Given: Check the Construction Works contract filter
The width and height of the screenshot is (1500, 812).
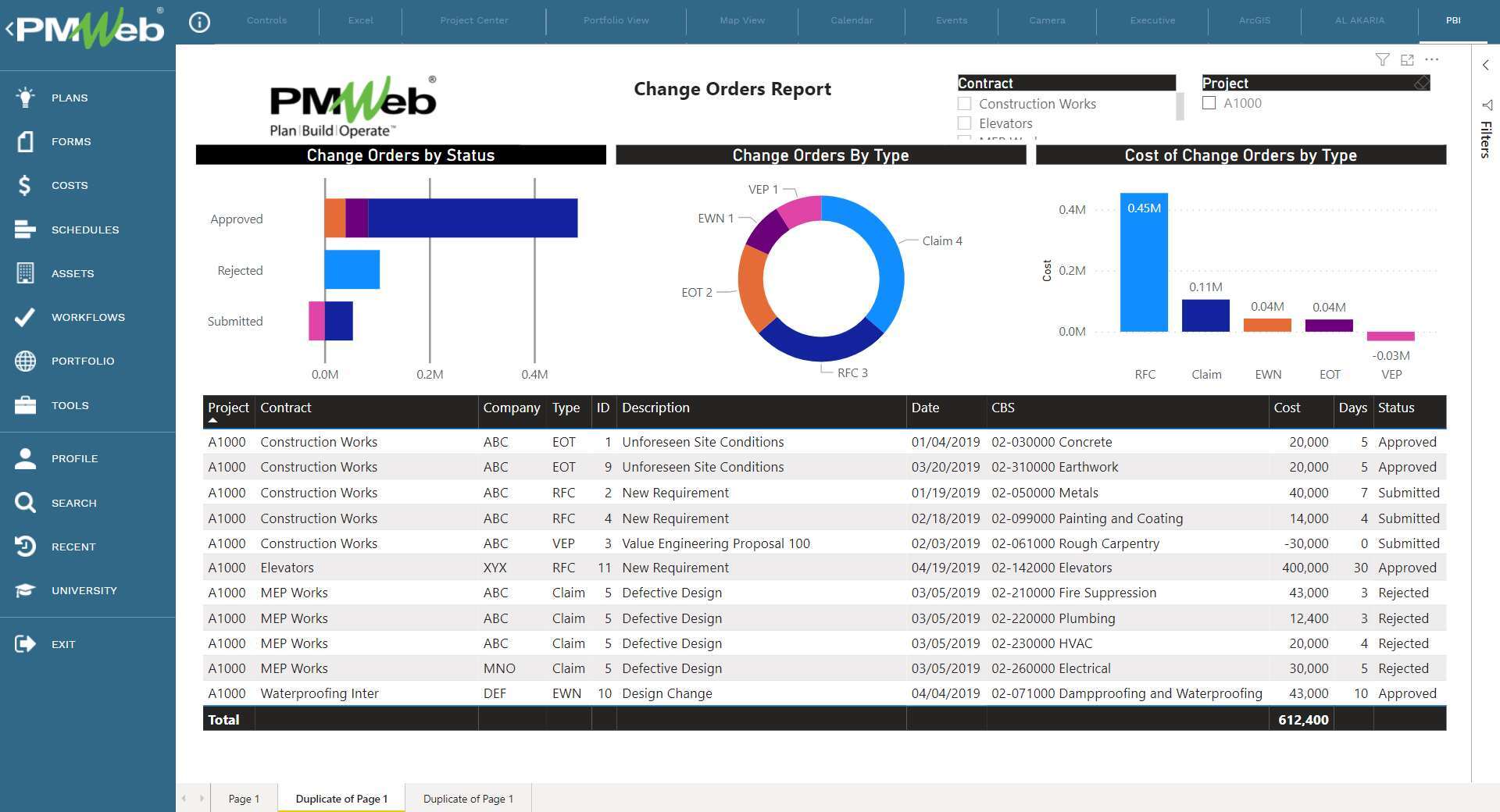Looking at the screenshot, I should 966,103.
